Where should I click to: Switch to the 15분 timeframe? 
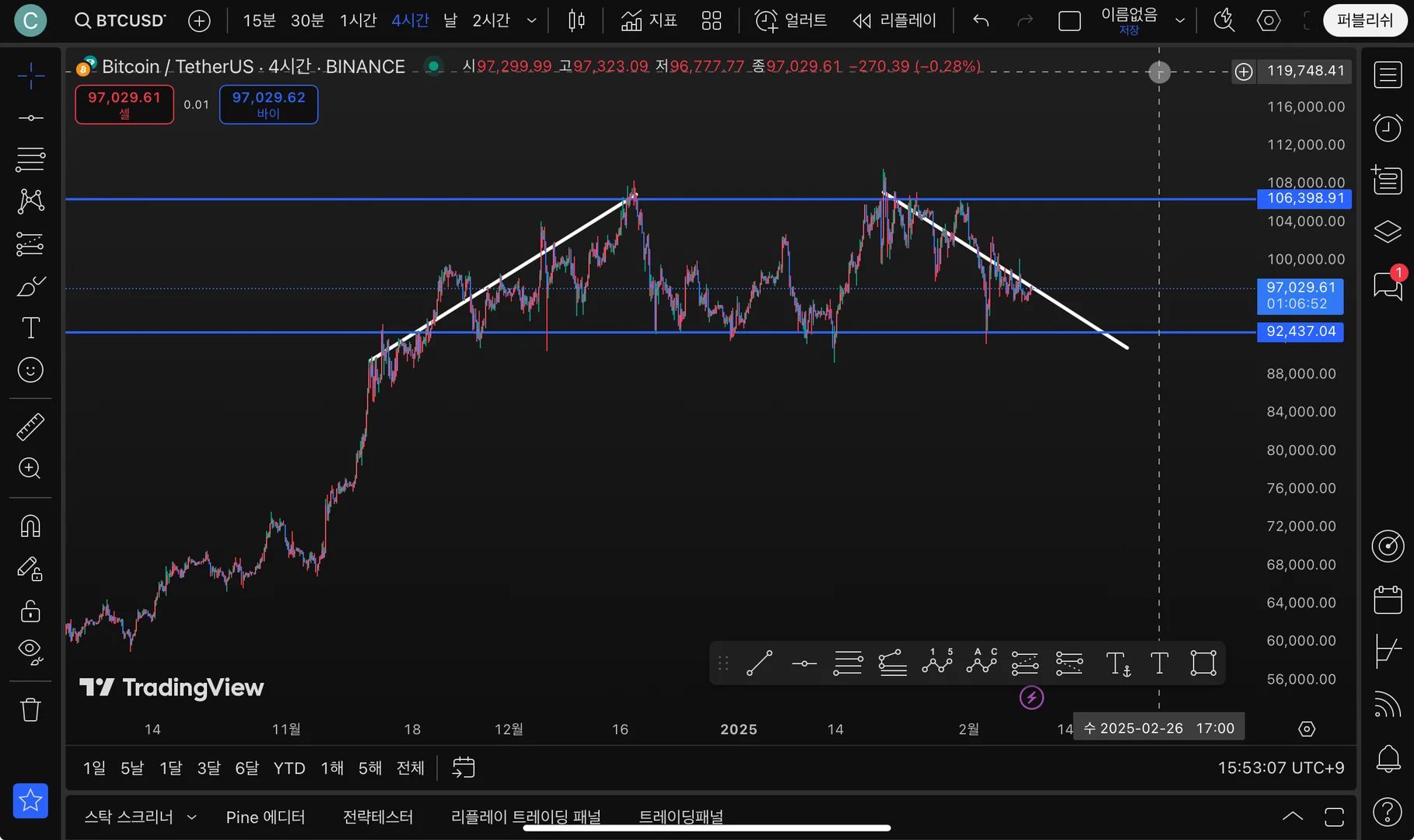tap(259, 21)
